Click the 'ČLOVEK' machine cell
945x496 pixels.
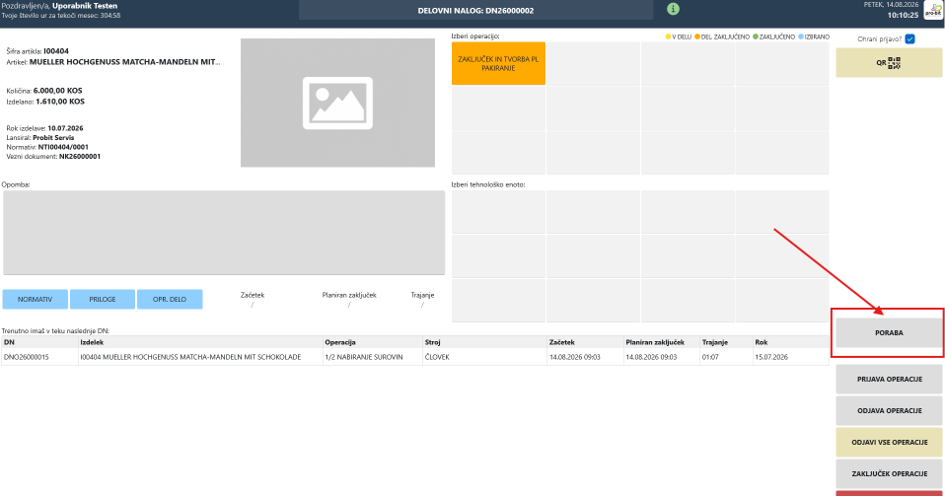point(485,357)
